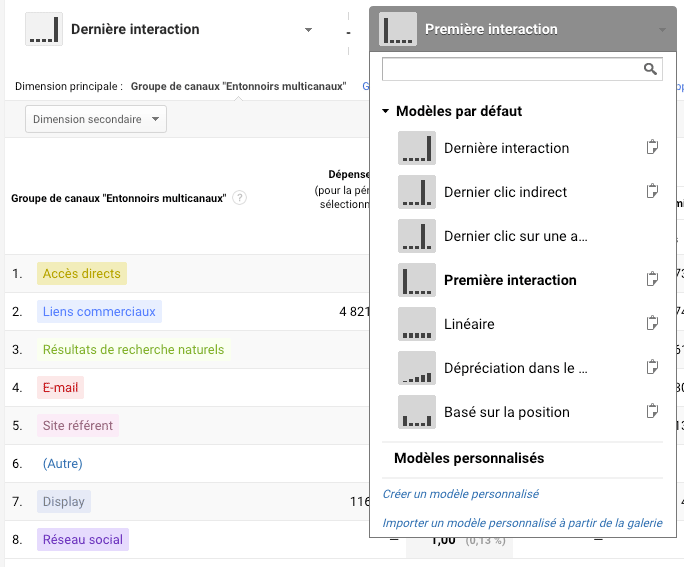Viewport: 684px width, 567px height.
Task: Copy the Dépréciation dans le temps model
Action: (x=652, y=368)
